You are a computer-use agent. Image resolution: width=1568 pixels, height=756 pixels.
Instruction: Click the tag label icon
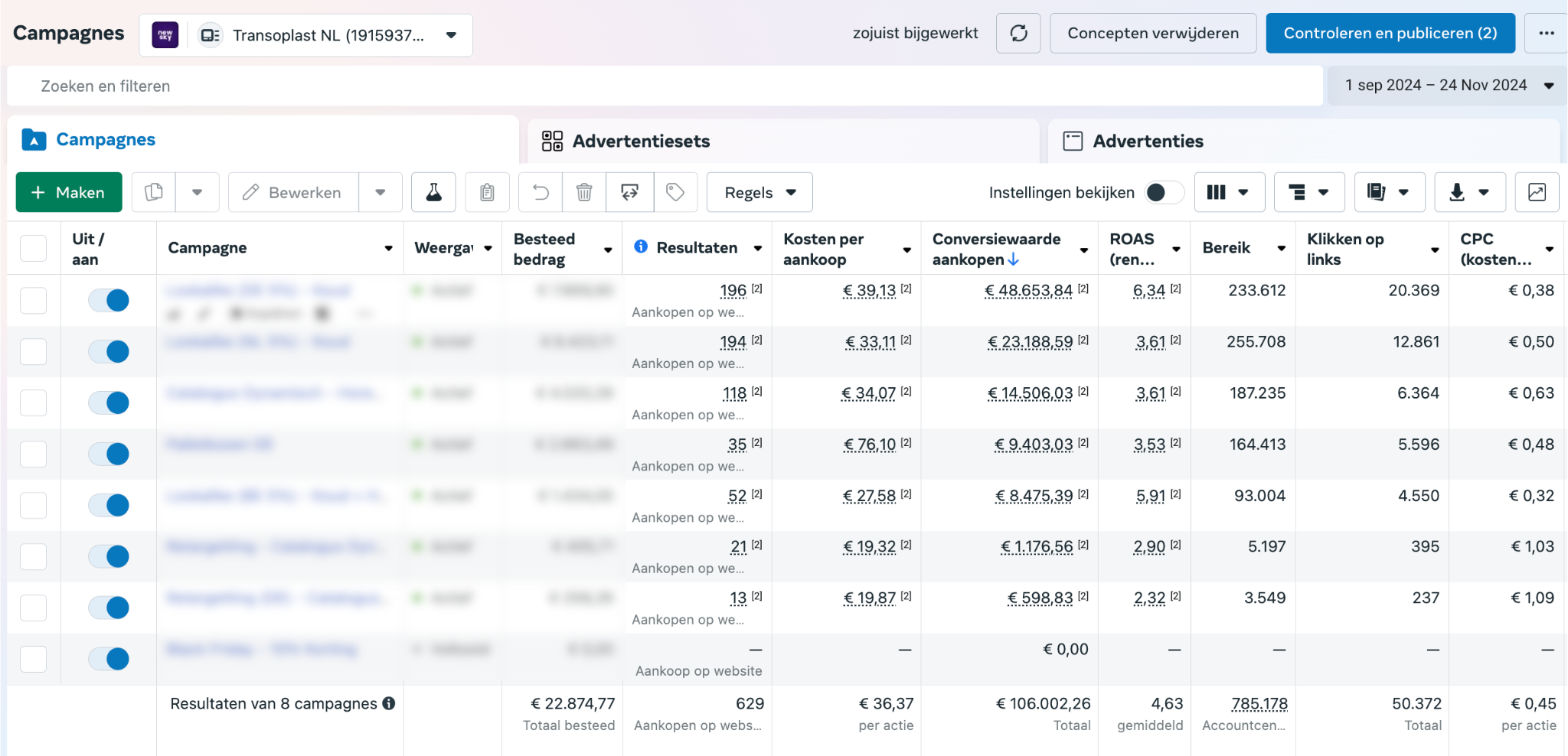tap(675, 192)
